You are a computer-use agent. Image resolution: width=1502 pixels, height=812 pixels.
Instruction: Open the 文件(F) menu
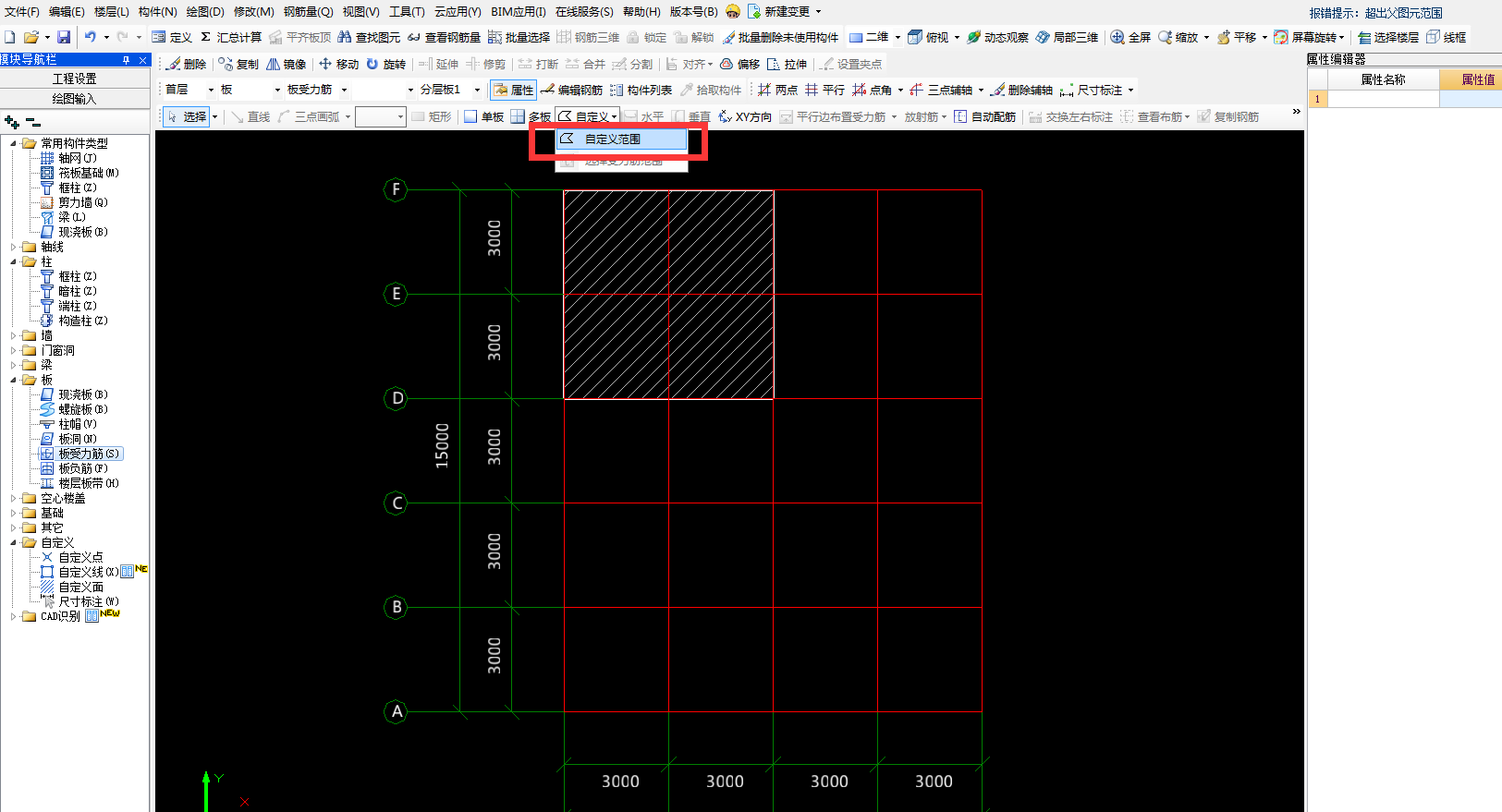pos(22,12)
